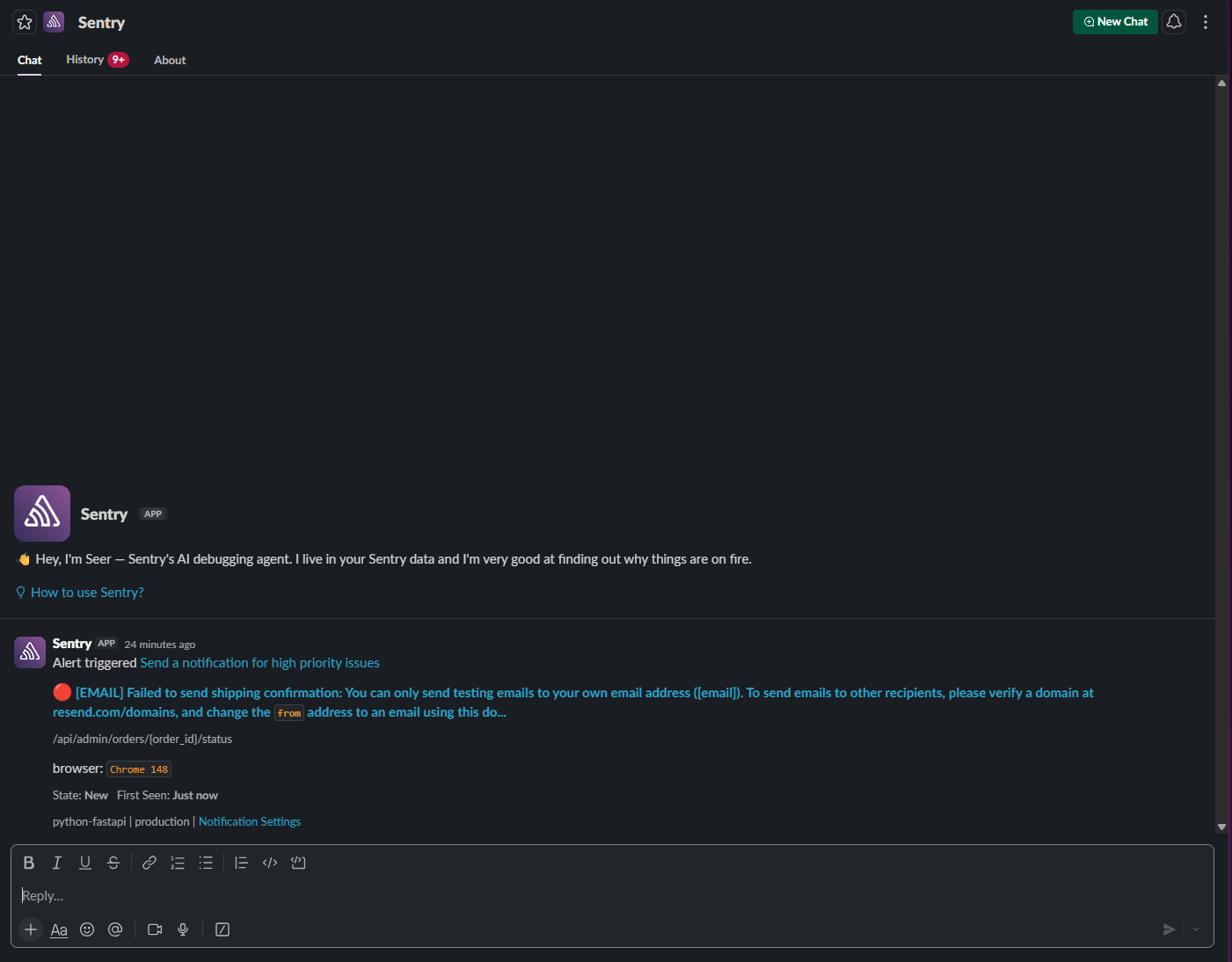Toggle inline code formatting
The image size is (1232, 962).
(x=270, y=863)
